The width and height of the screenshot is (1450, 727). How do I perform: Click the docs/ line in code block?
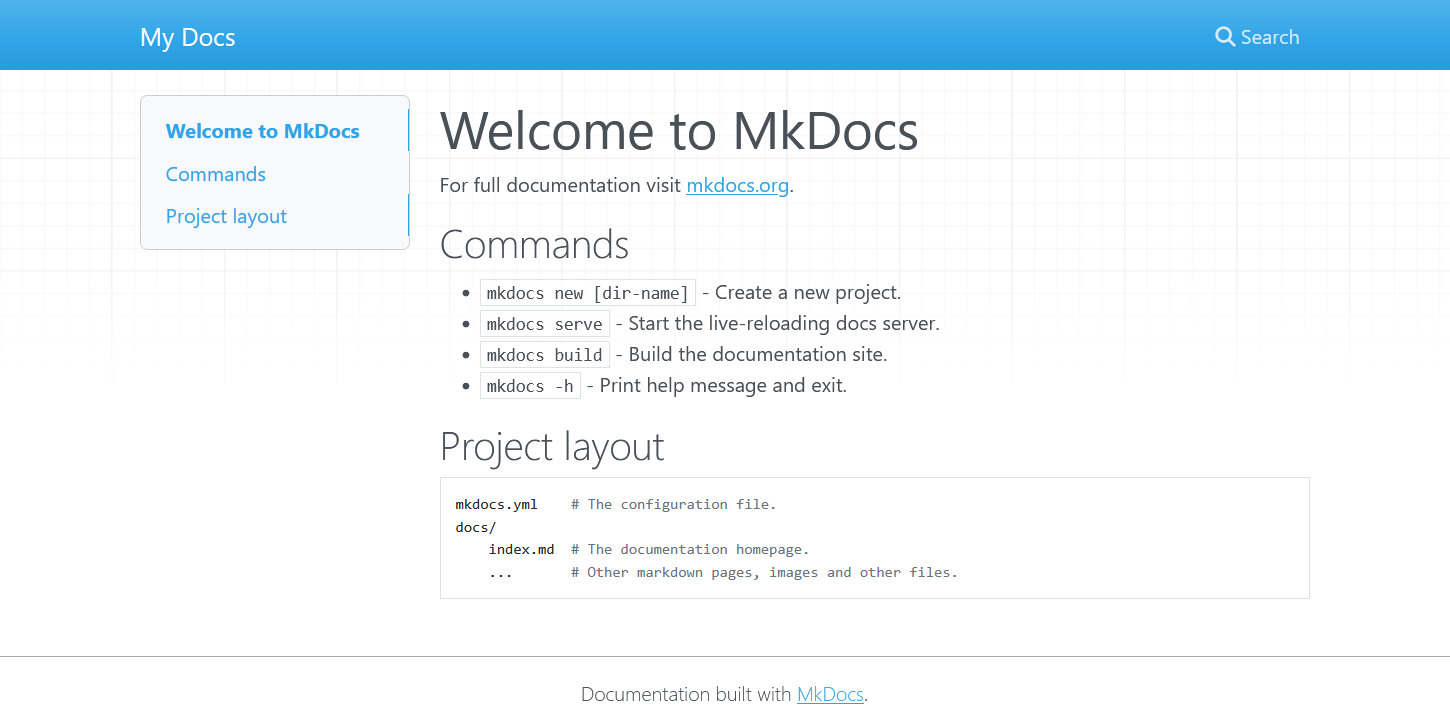476,527
